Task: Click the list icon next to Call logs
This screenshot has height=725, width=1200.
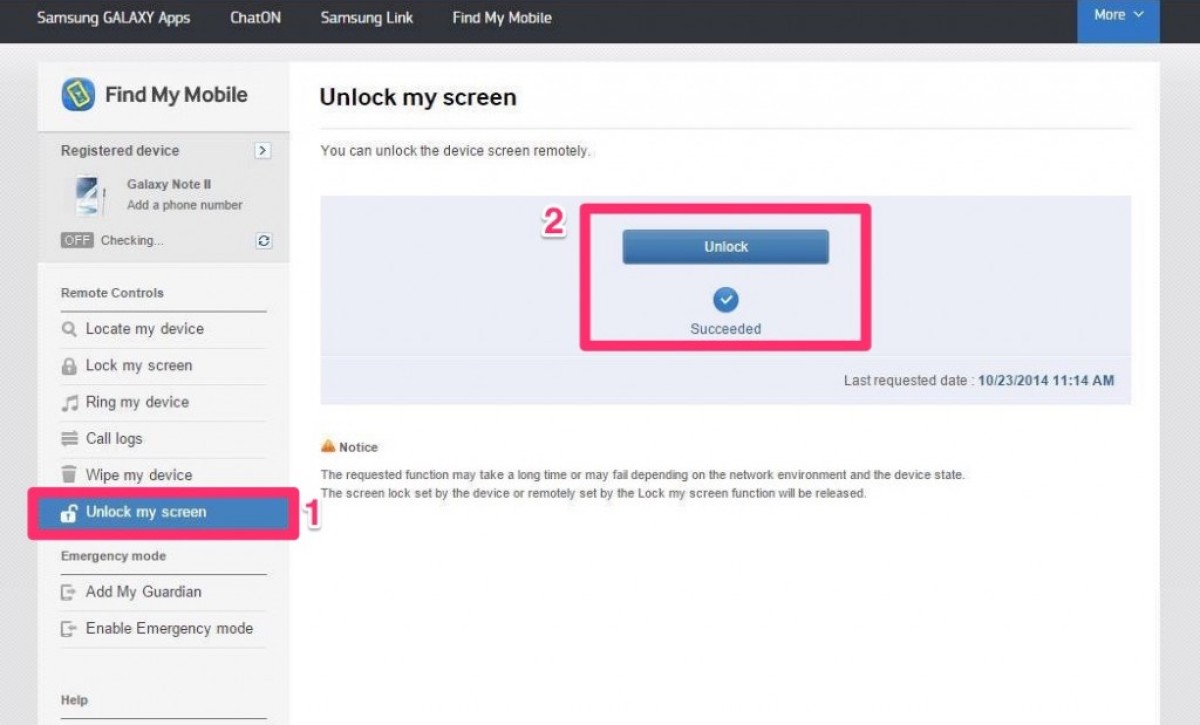Action: 69,439
